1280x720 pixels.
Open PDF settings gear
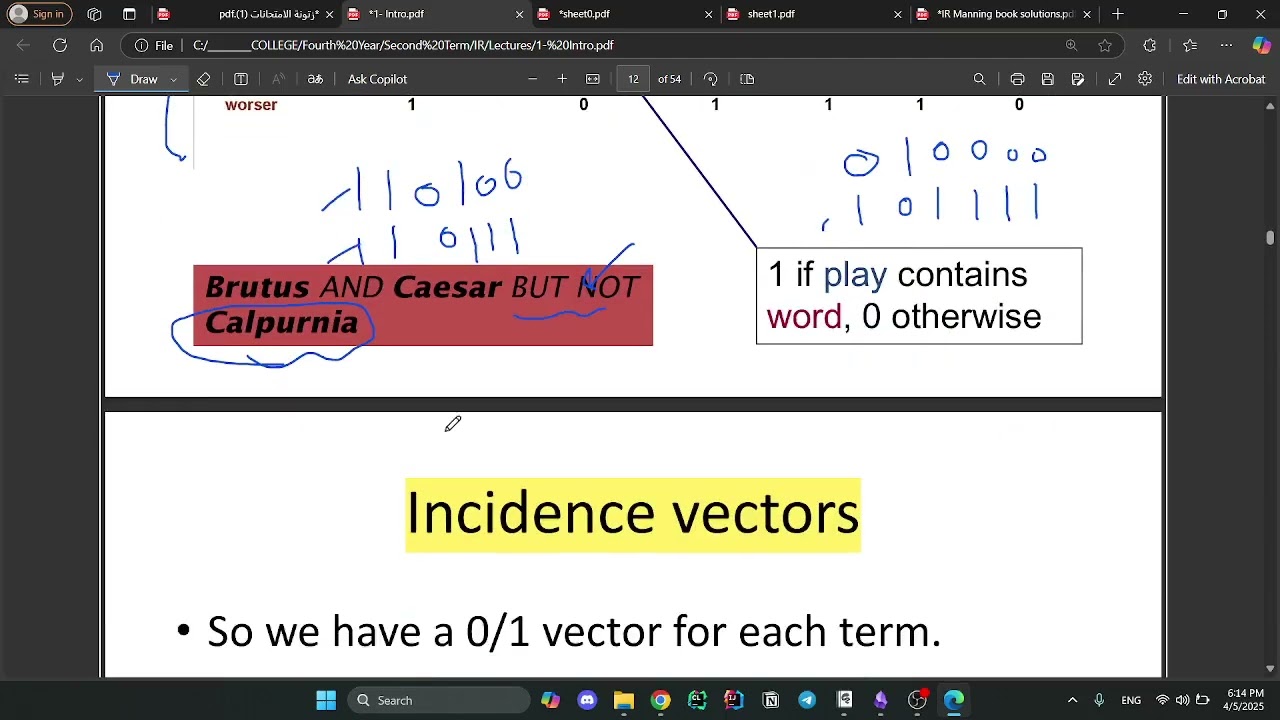1145,79
